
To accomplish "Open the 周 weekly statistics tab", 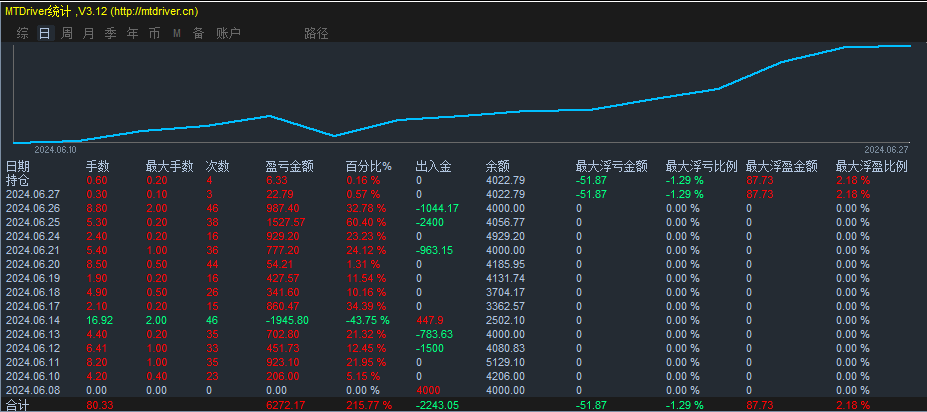I will (x=67, y=34).
